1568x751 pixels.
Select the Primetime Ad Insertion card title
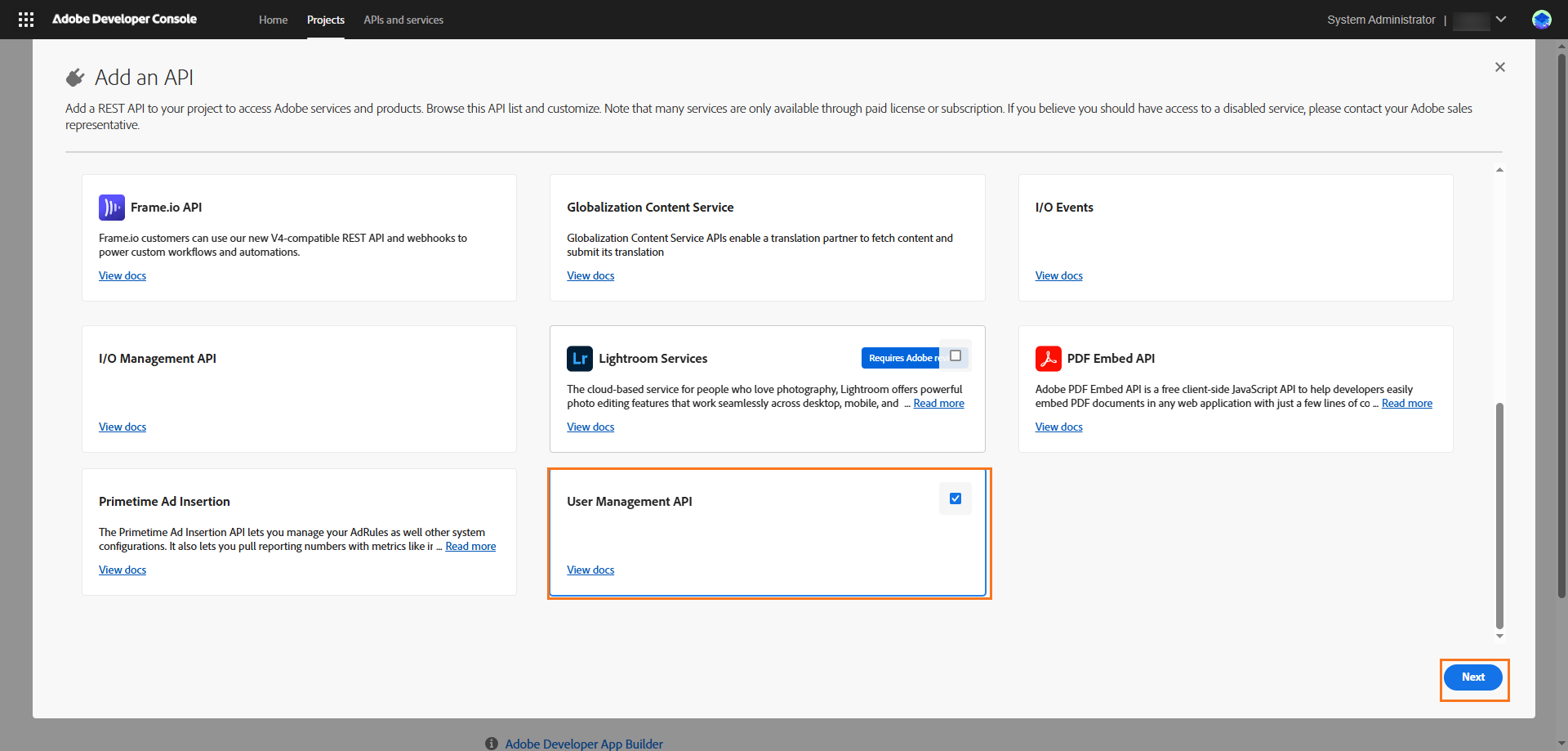[x=164, y=502]
